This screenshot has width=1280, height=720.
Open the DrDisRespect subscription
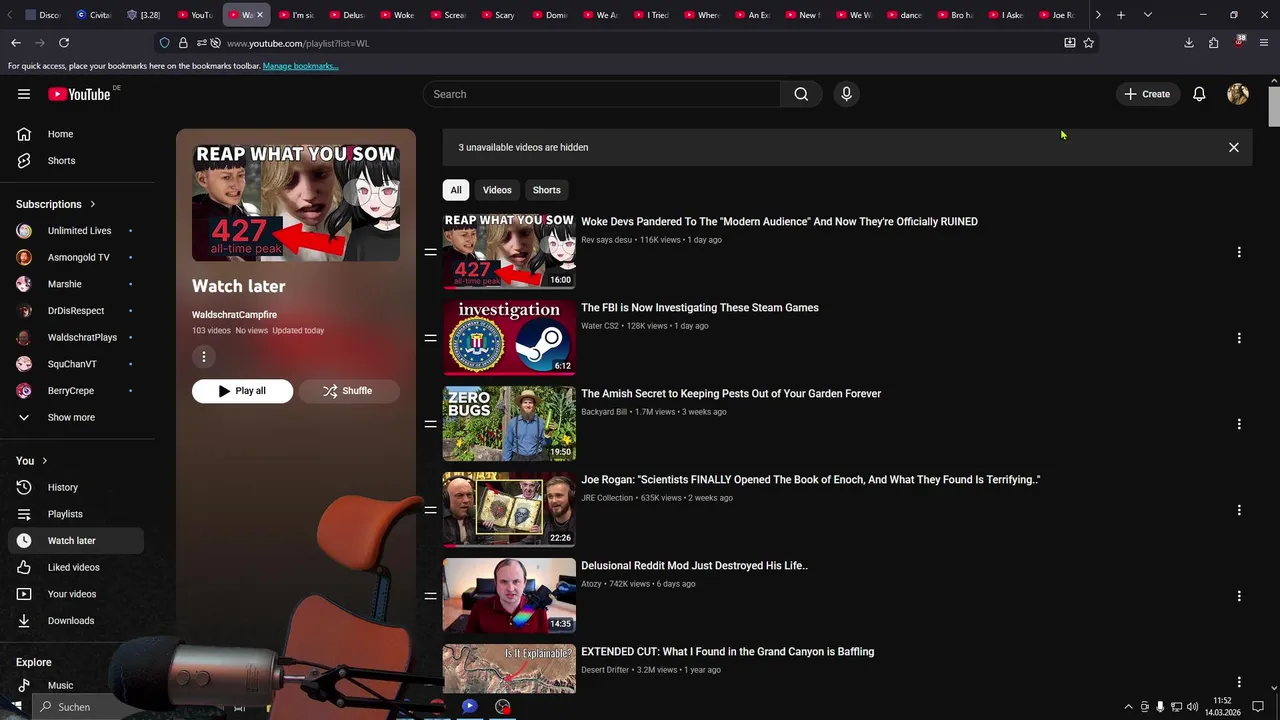click(76, 311)
